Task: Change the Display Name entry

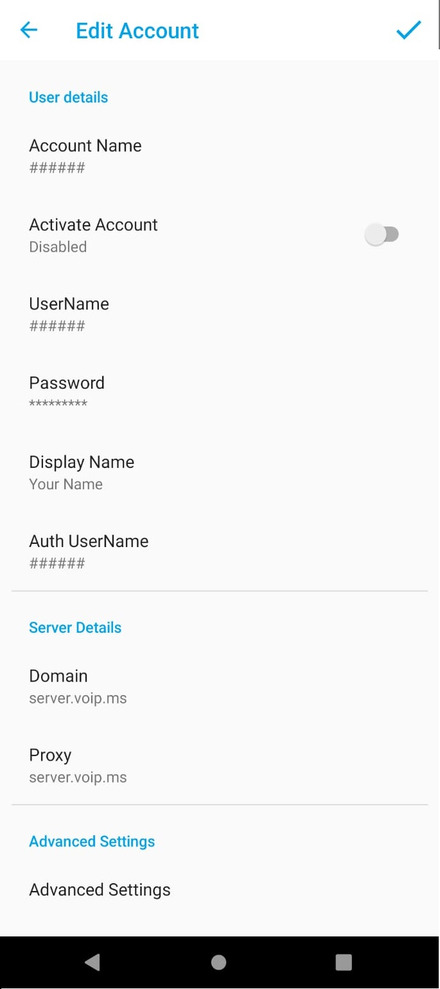Action: [220, 472]
